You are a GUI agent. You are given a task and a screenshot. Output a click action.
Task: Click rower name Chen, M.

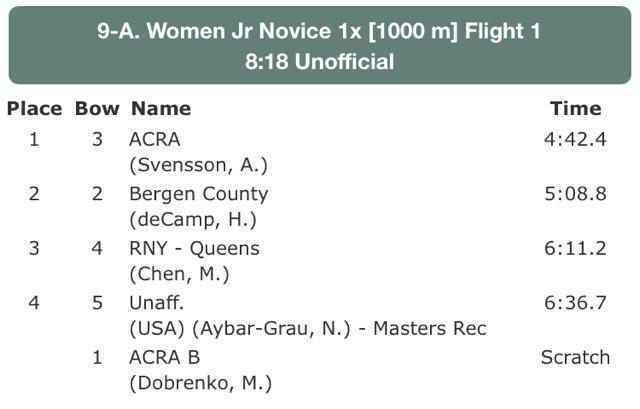[179, 273]
